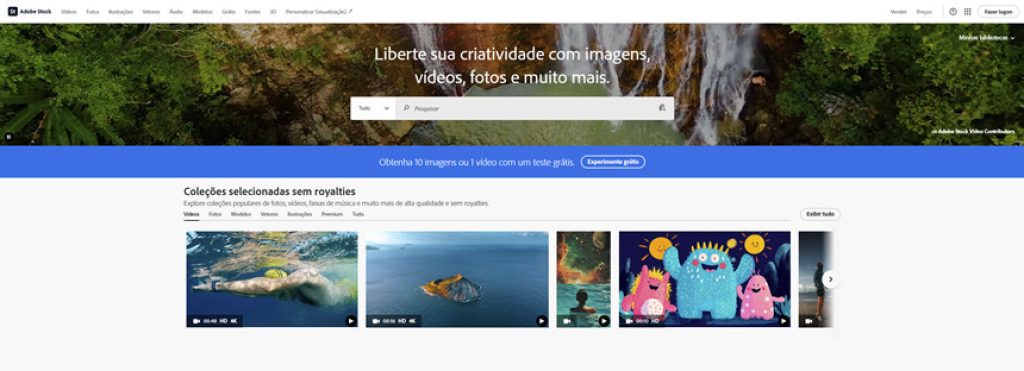
Task: Open Grátis in top navigation
Action: click(x=229, y=12)
